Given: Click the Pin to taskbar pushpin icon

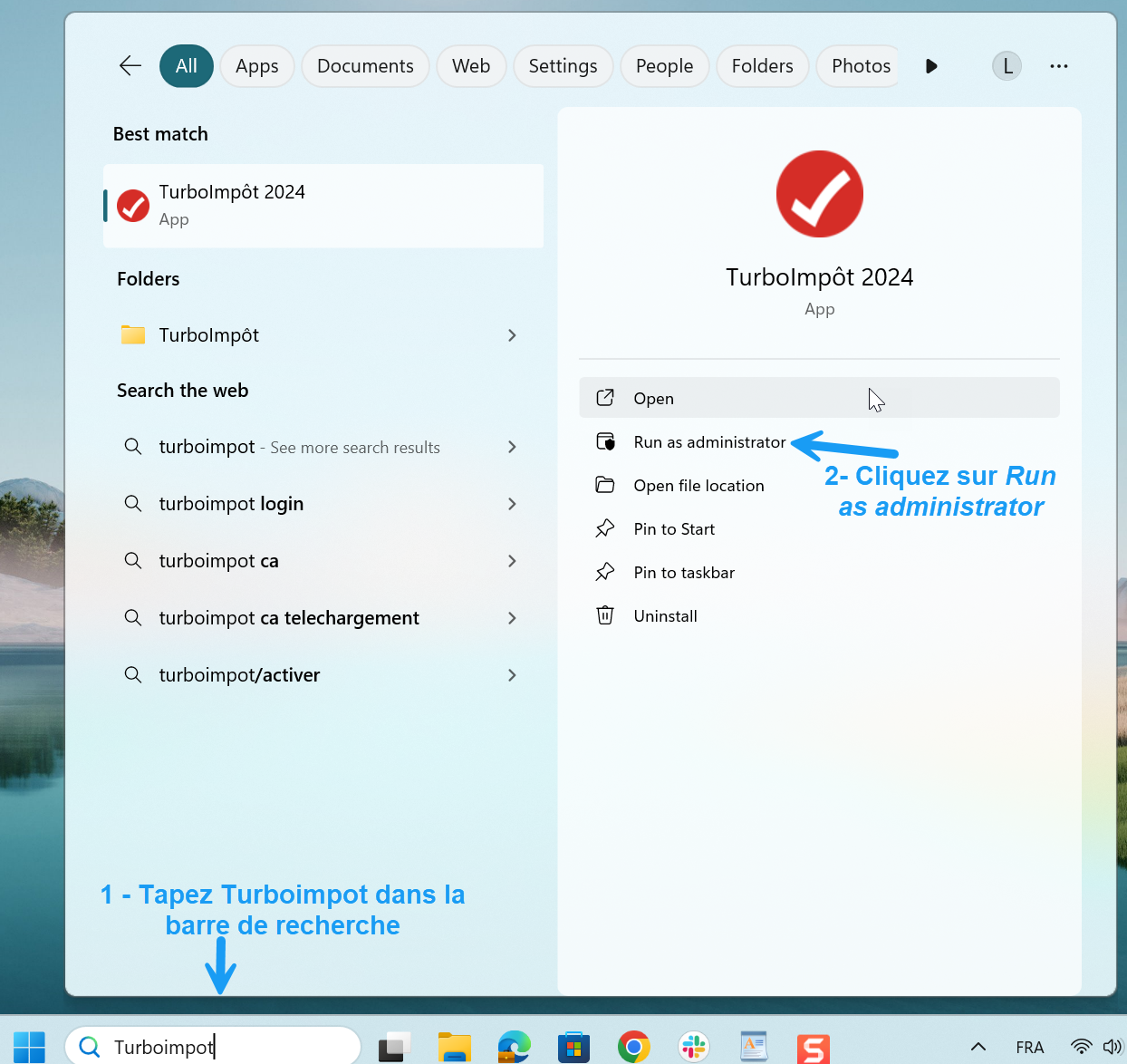Looking at the screenshot, I should coord(605,572).
